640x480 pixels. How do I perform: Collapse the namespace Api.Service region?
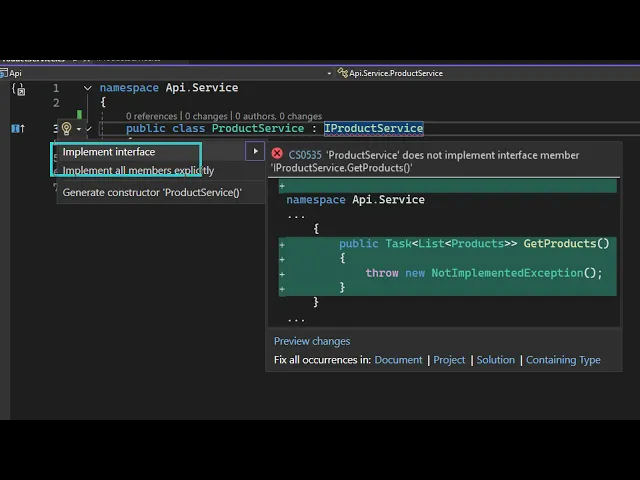[87, 88]
